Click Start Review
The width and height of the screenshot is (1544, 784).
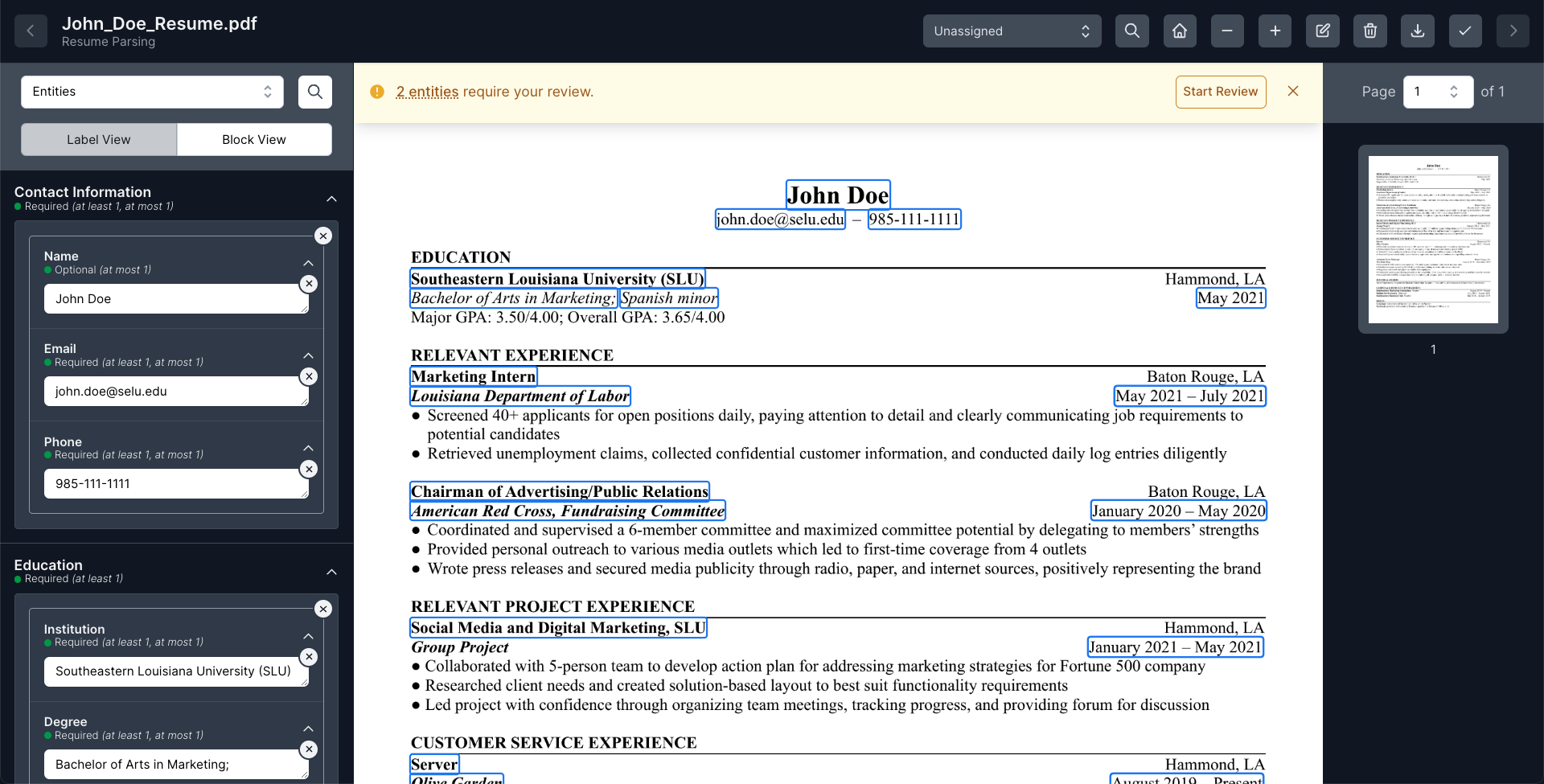point(1220,91)
